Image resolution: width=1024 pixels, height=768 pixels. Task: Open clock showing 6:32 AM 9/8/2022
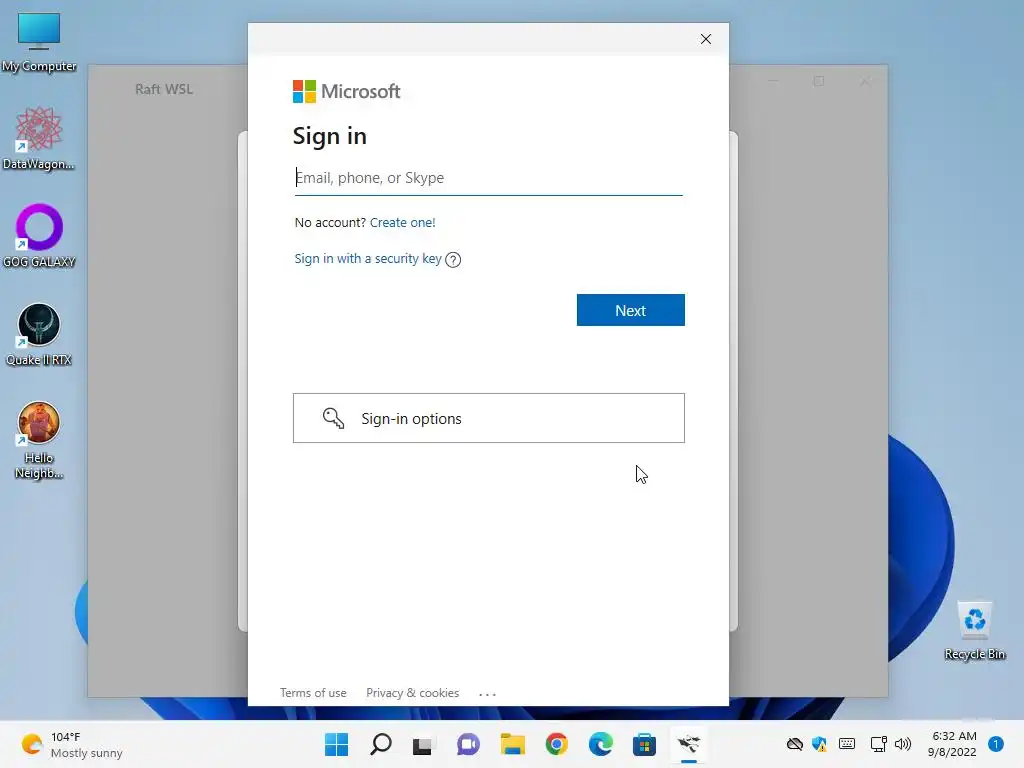pyautogui.click(x=952, y=744)
